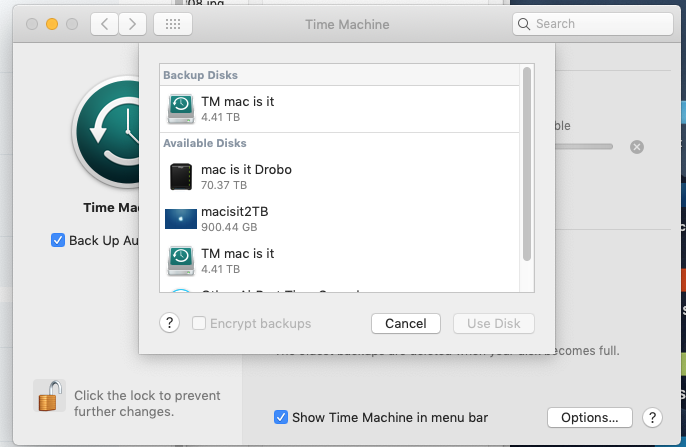Click the Backup Disks header

200,75
